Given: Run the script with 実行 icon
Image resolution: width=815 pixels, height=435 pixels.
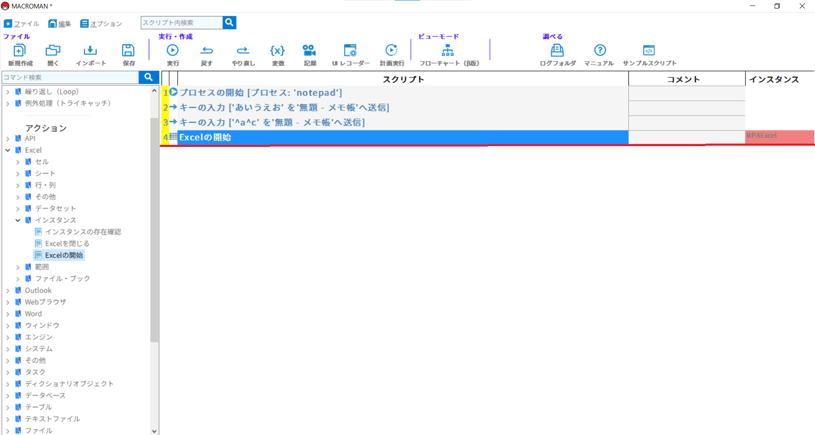Looking at the screenshot, I should coord(173,50).
